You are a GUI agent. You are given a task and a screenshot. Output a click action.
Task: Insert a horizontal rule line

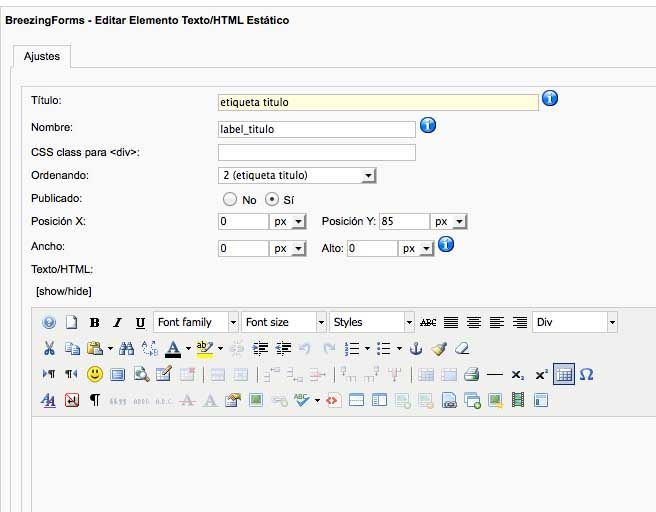point(495,374)
